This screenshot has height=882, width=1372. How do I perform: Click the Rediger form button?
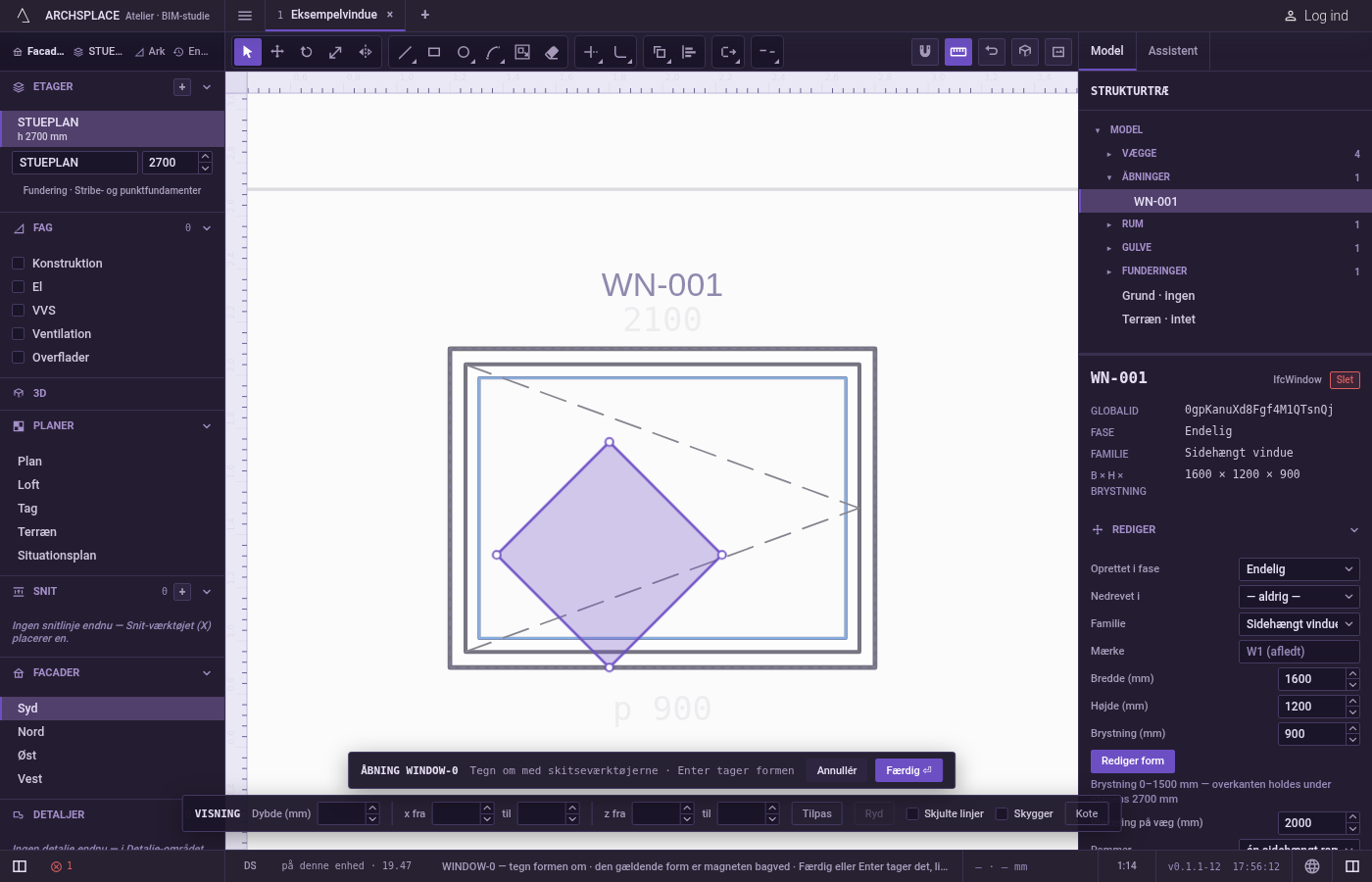pos(1132,761)
